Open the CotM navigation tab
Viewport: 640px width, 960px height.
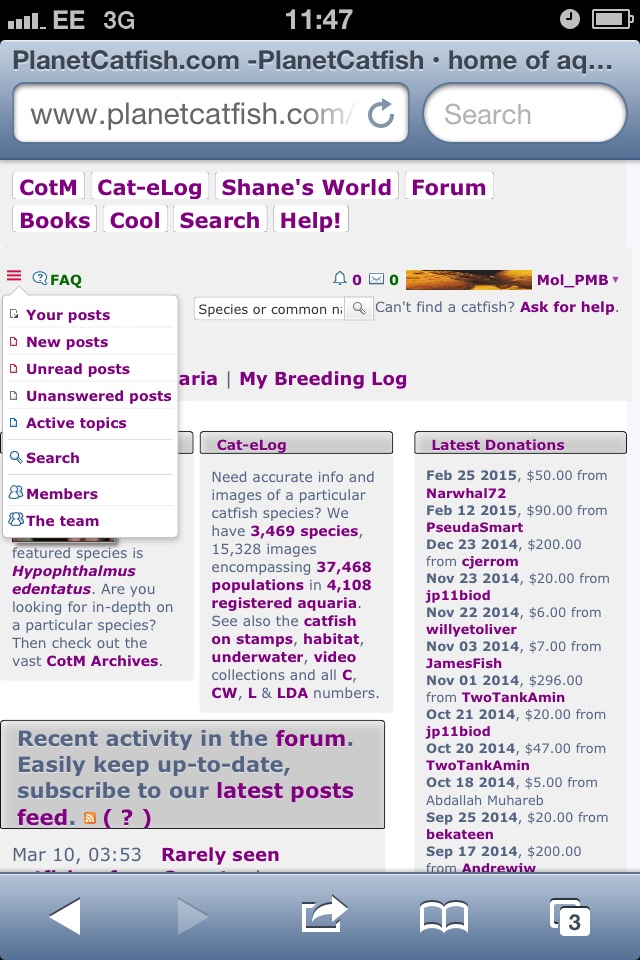pyautogui.click(x=48, y=187)
